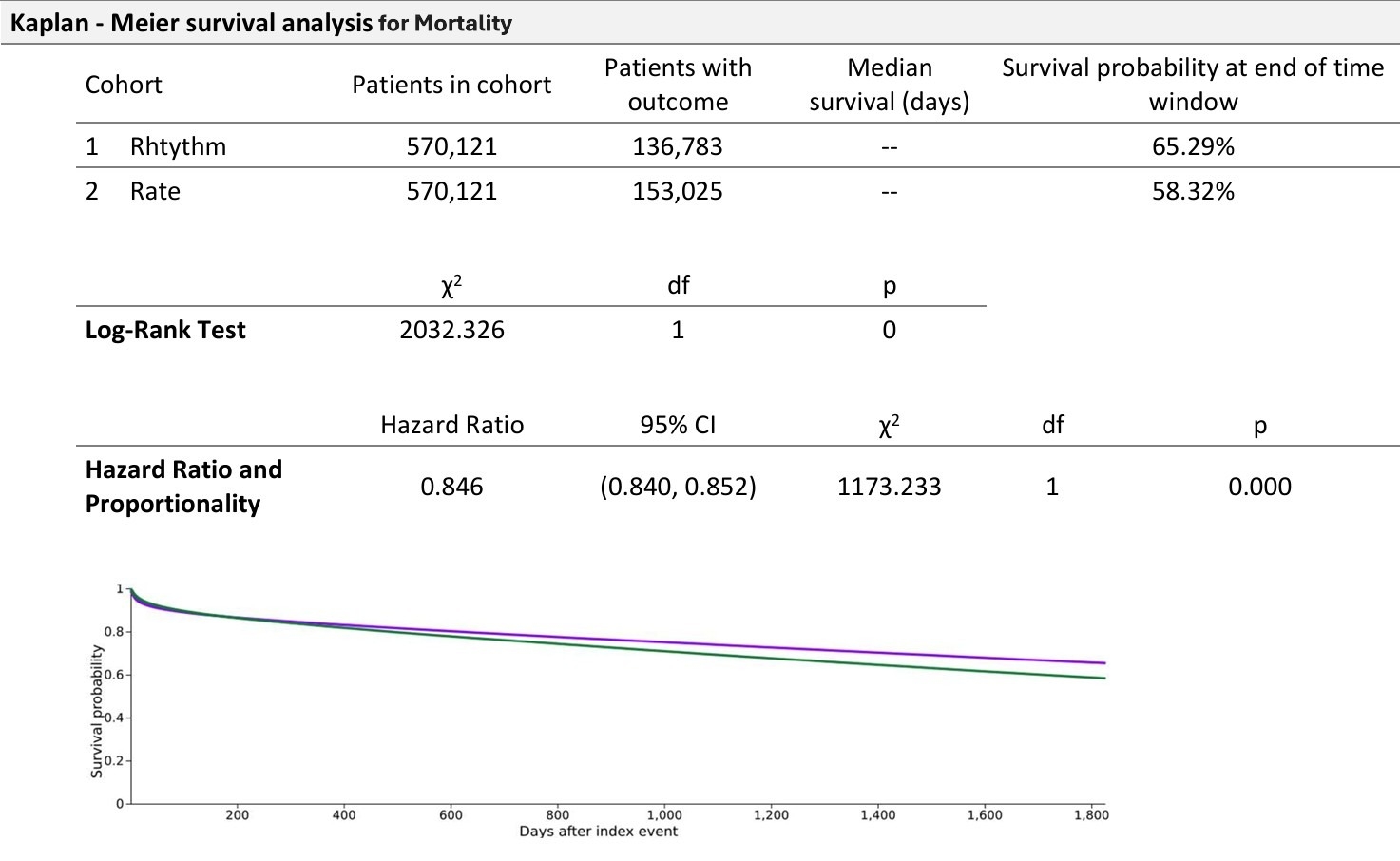
Task: Click the Patients with outcome header
Action: tap(678, 85)
